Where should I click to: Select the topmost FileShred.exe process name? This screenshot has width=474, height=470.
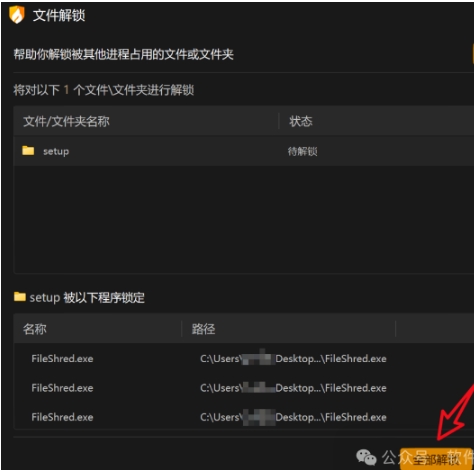(62, 359)
